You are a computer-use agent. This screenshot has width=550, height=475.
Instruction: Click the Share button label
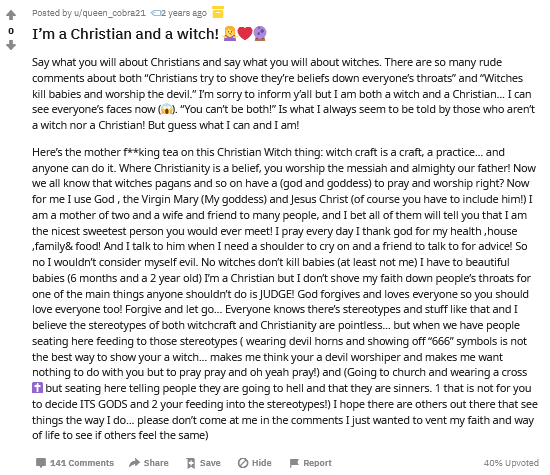tap(156, 463)
